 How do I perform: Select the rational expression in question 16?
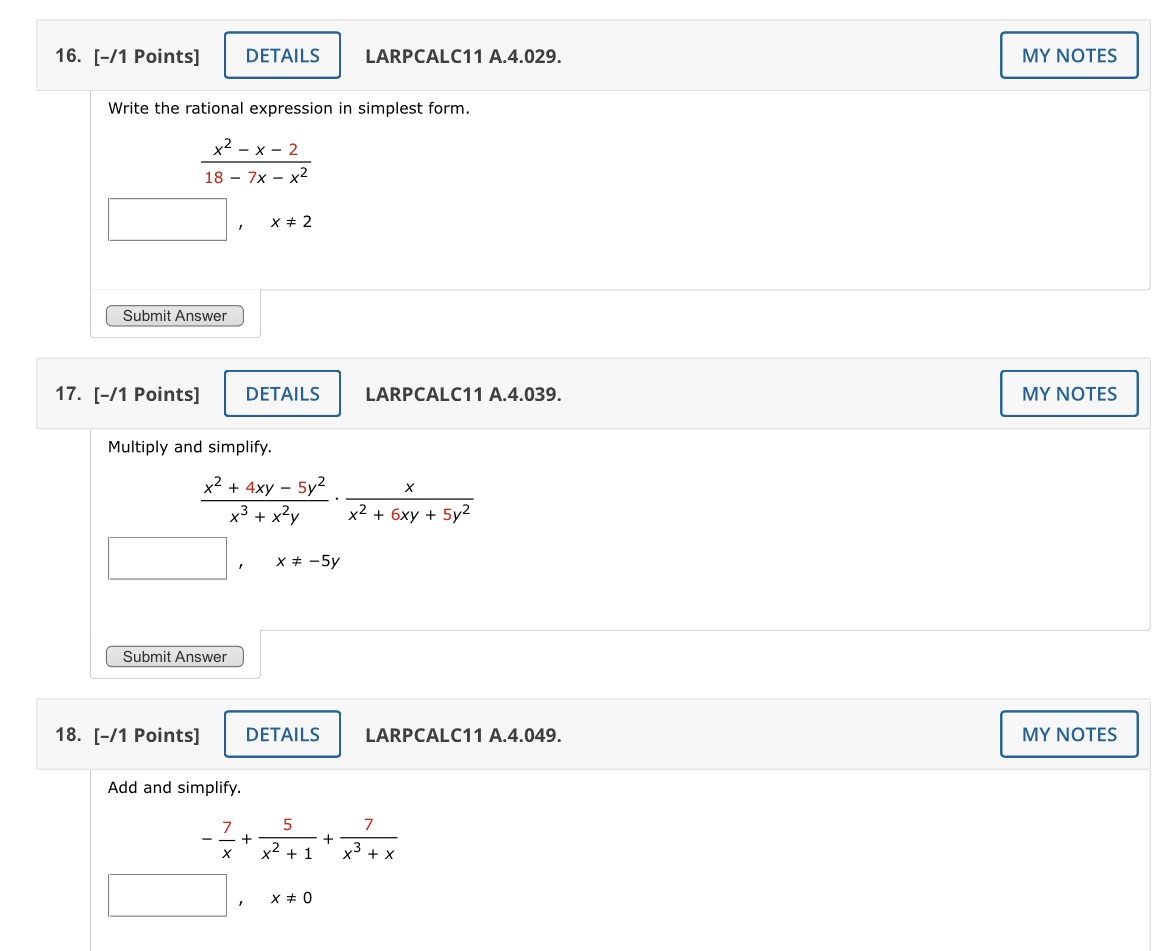[256, 162]
